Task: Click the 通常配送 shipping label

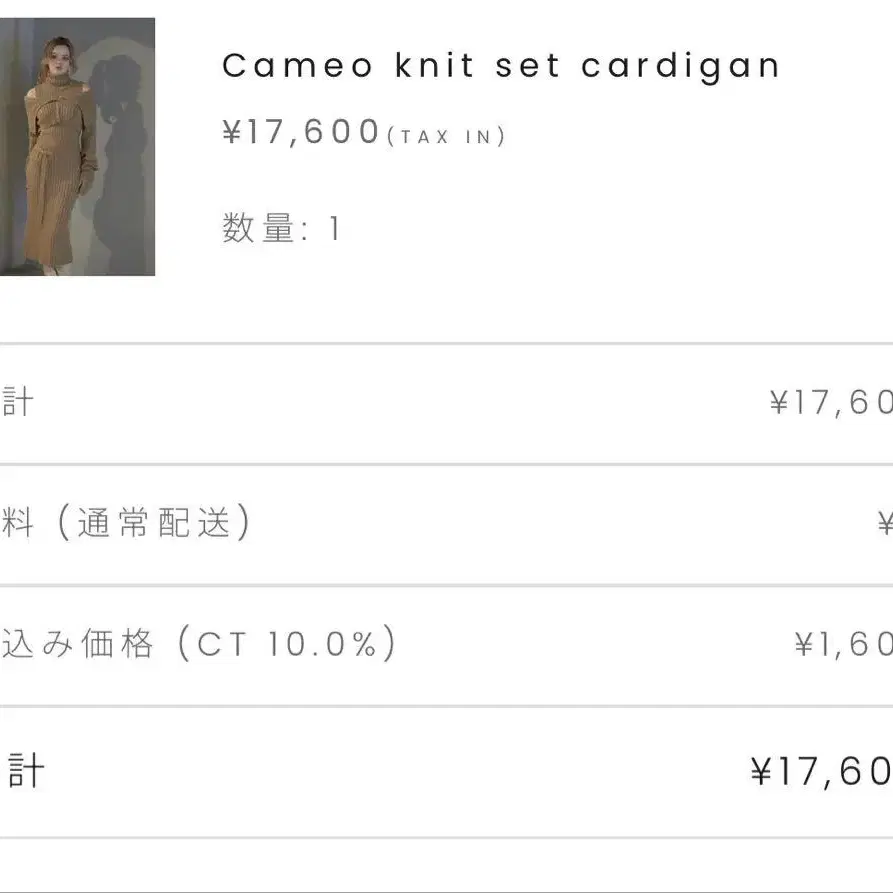Action: pyautogui.click(x=154, y=522)
